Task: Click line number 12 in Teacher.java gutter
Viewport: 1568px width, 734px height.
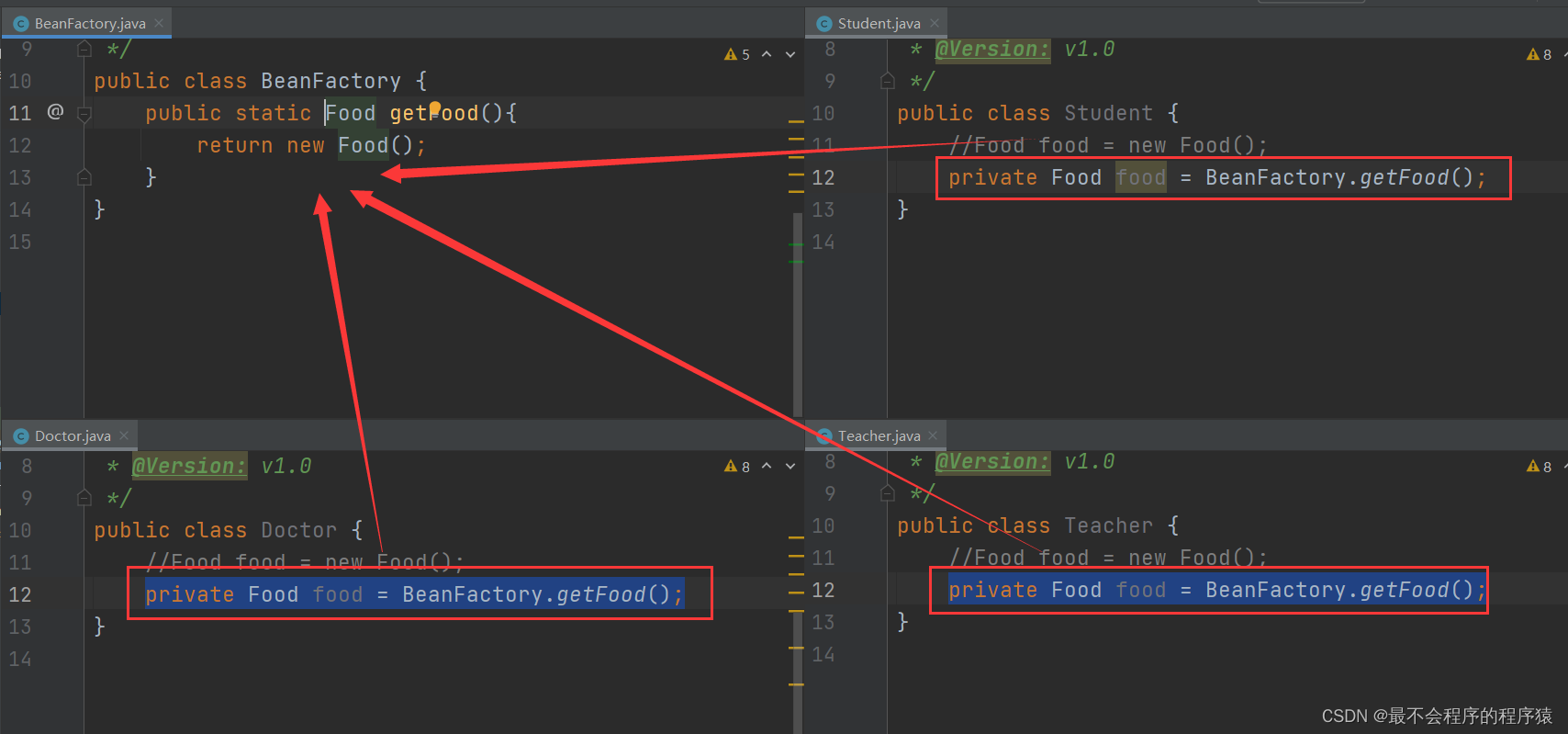Action: point(823,590)
